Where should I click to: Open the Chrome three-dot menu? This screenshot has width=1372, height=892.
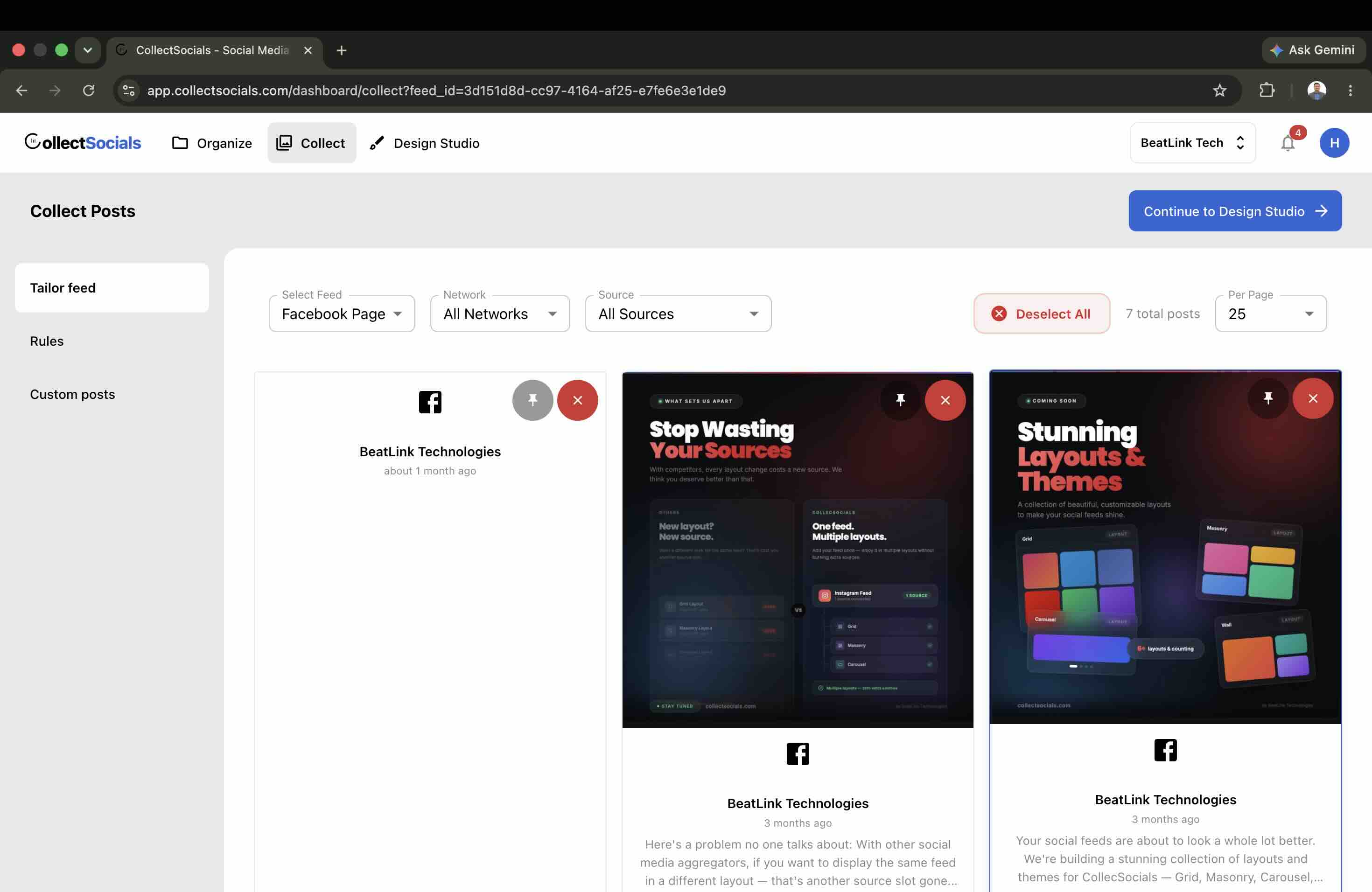[1350, 91]
